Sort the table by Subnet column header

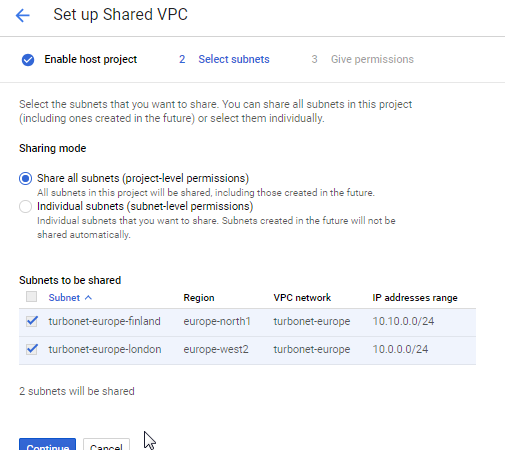64,298
